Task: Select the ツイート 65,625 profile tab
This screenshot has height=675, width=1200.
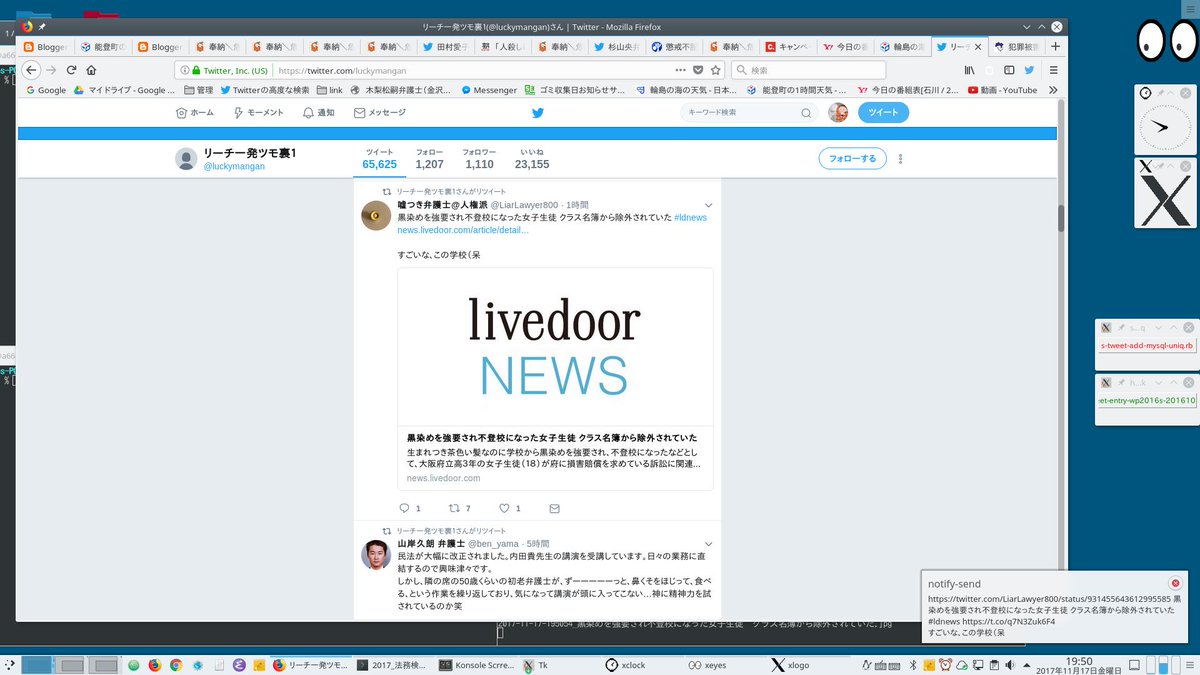Action: tap(379, 158)
